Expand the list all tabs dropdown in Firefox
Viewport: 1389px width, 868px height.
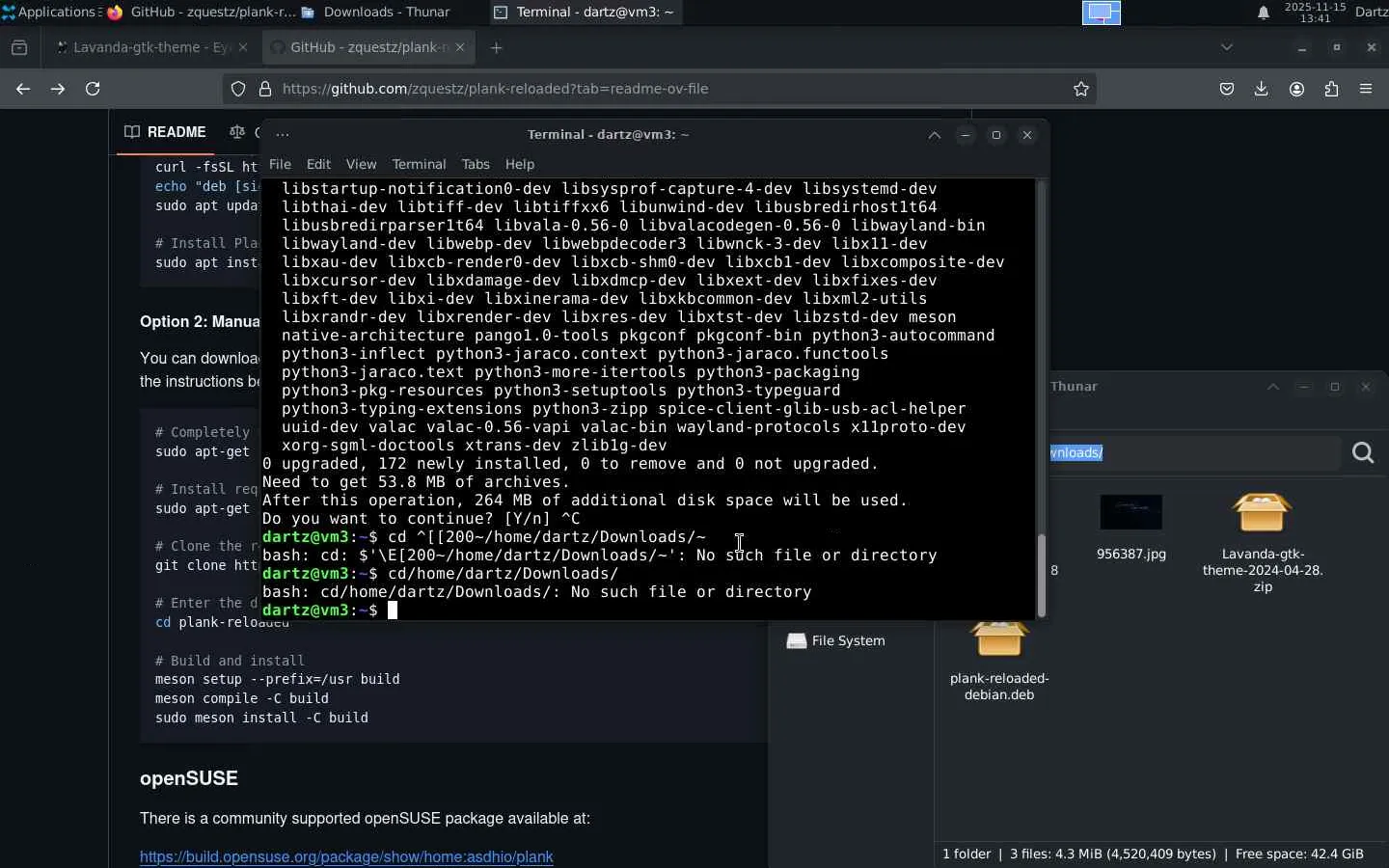1227,47
